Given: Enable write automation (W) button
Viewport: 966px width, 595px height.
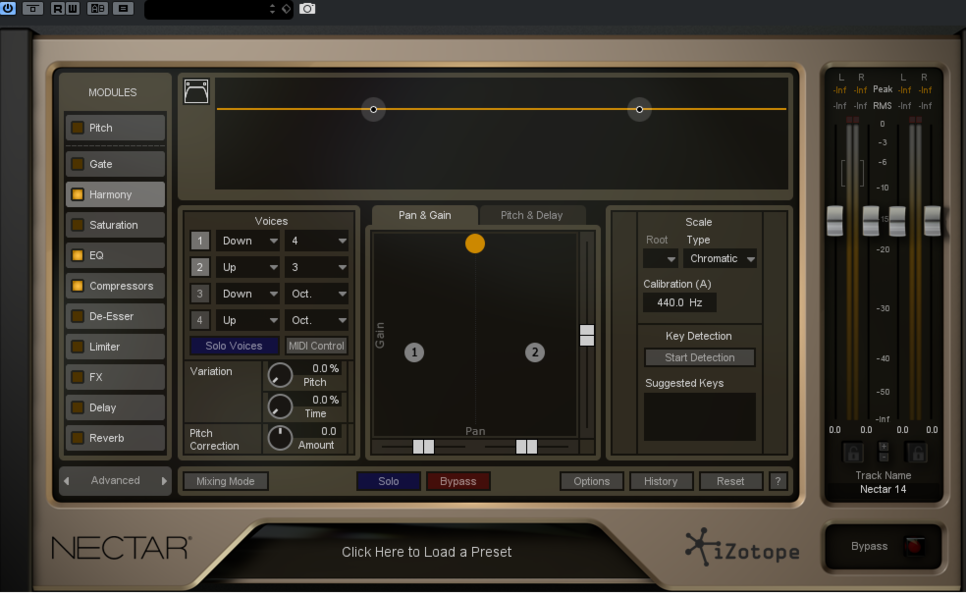Looking at the screenshot, I should pyautogui.click(x=72, y=9).
